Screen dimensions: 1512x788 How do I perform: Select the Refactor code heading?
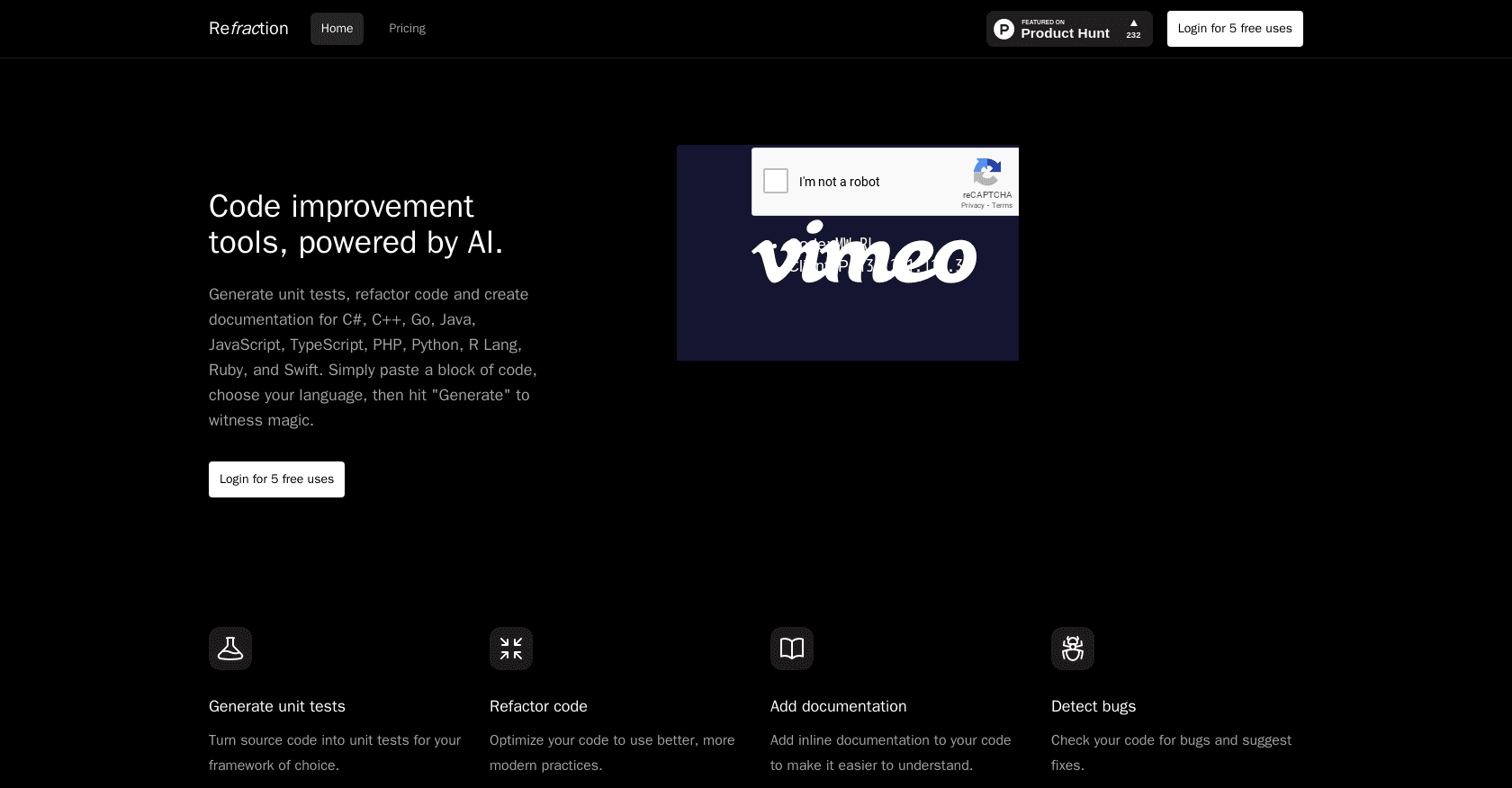click(538, 706)
